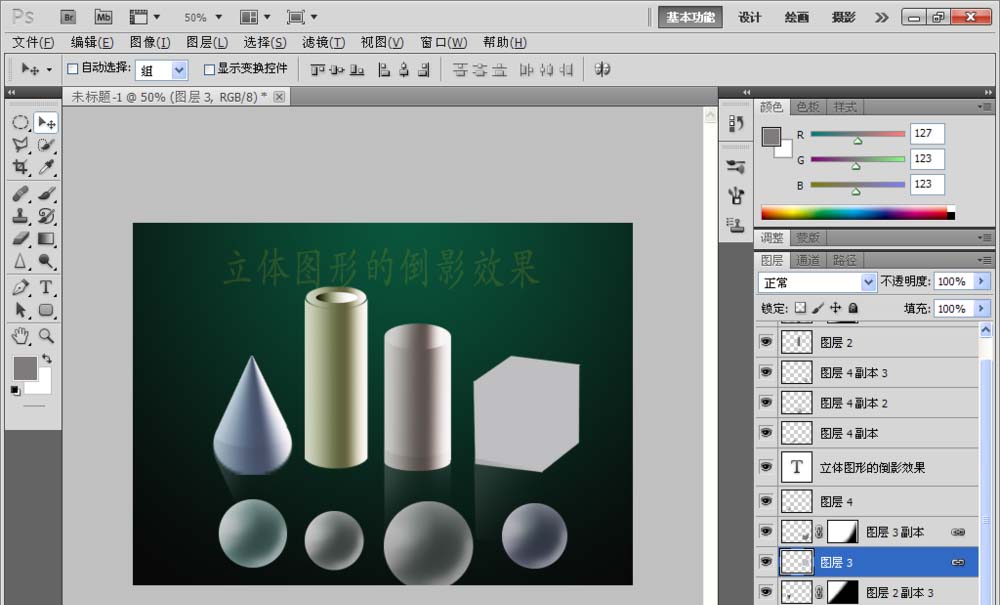Enable the 显示变换控件 checkbox

click(x=209, y=69)
